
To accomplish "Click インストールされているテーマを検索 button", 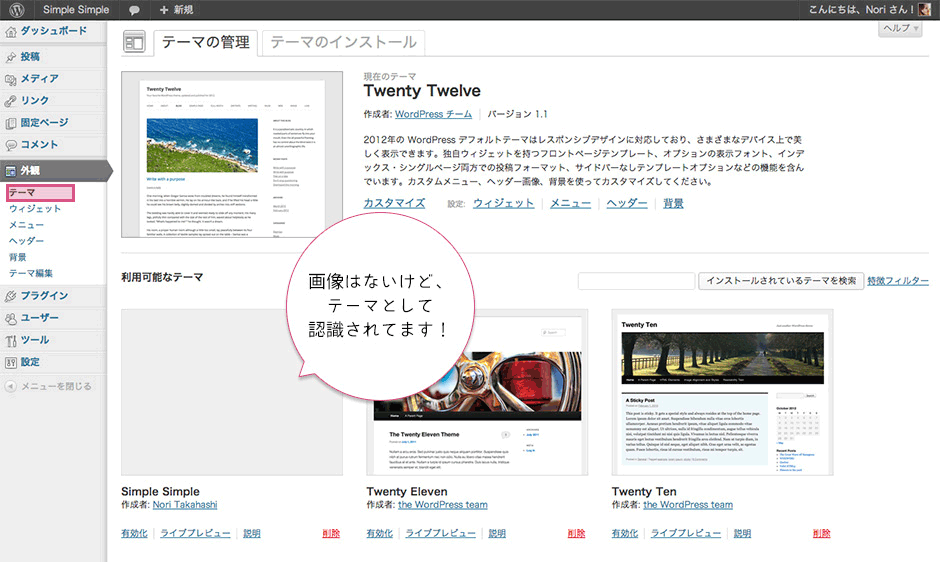I will pyautogui.click(x=780, y=281).
